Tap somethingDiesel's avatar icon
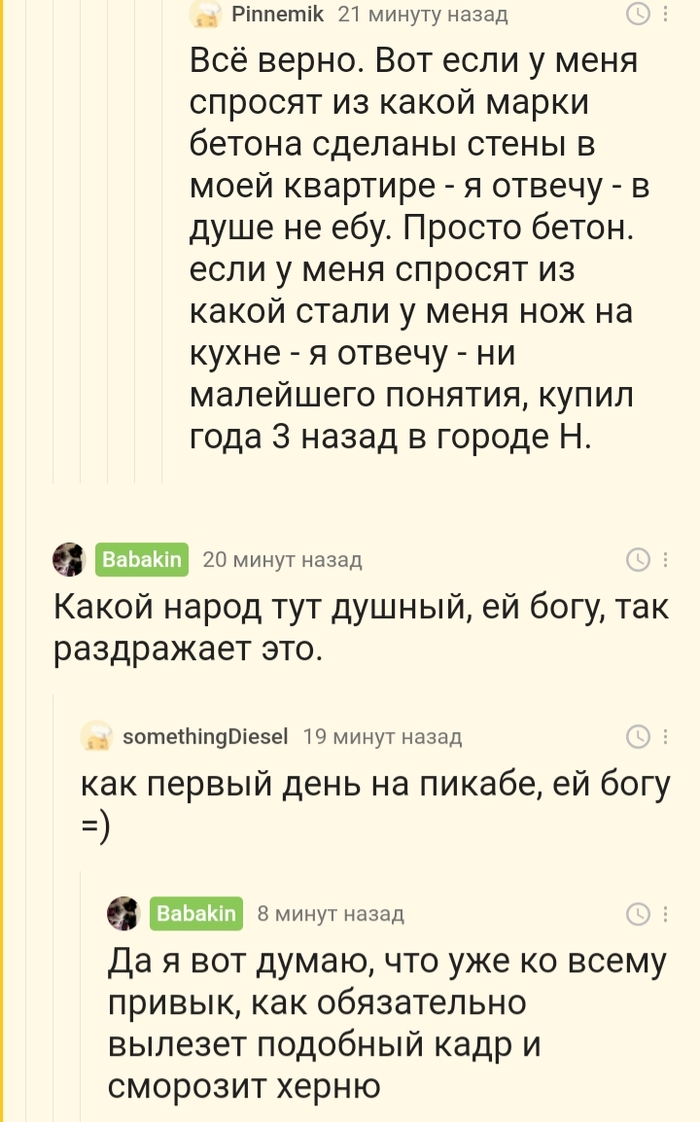 96,737
